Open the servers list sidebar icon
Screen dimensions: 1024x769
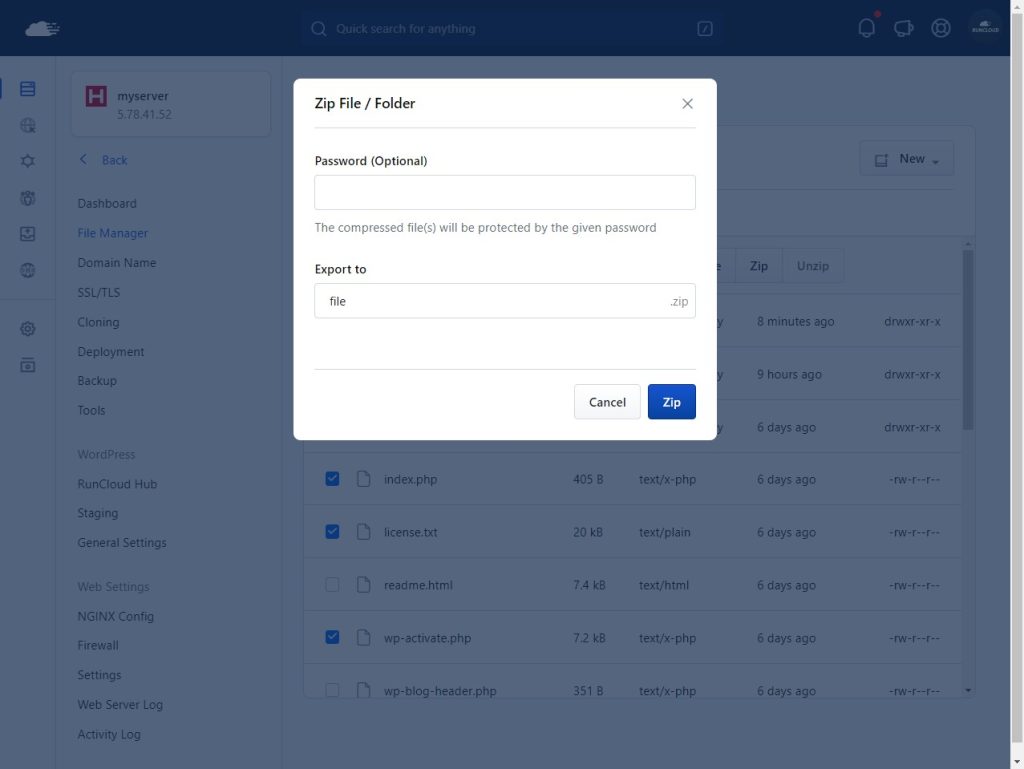pos(27,89)
